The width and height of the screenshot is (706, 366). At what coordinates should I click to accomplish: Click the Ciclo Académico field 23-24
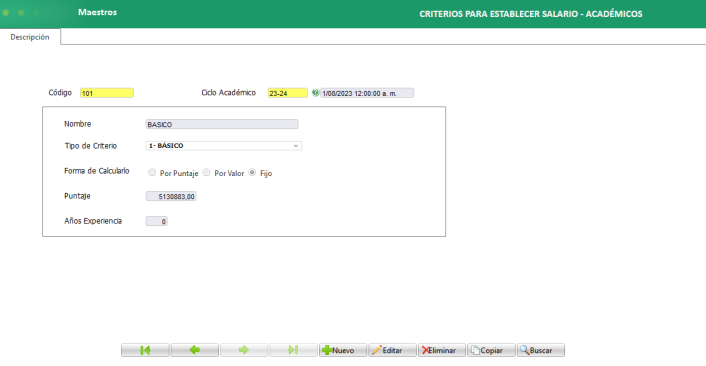point(287,93)
